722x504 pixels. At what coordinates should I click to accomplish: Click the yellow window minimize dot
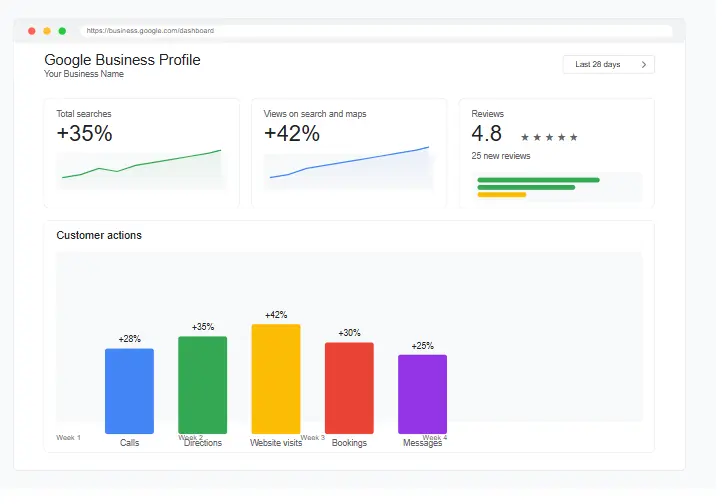[47, 31]
